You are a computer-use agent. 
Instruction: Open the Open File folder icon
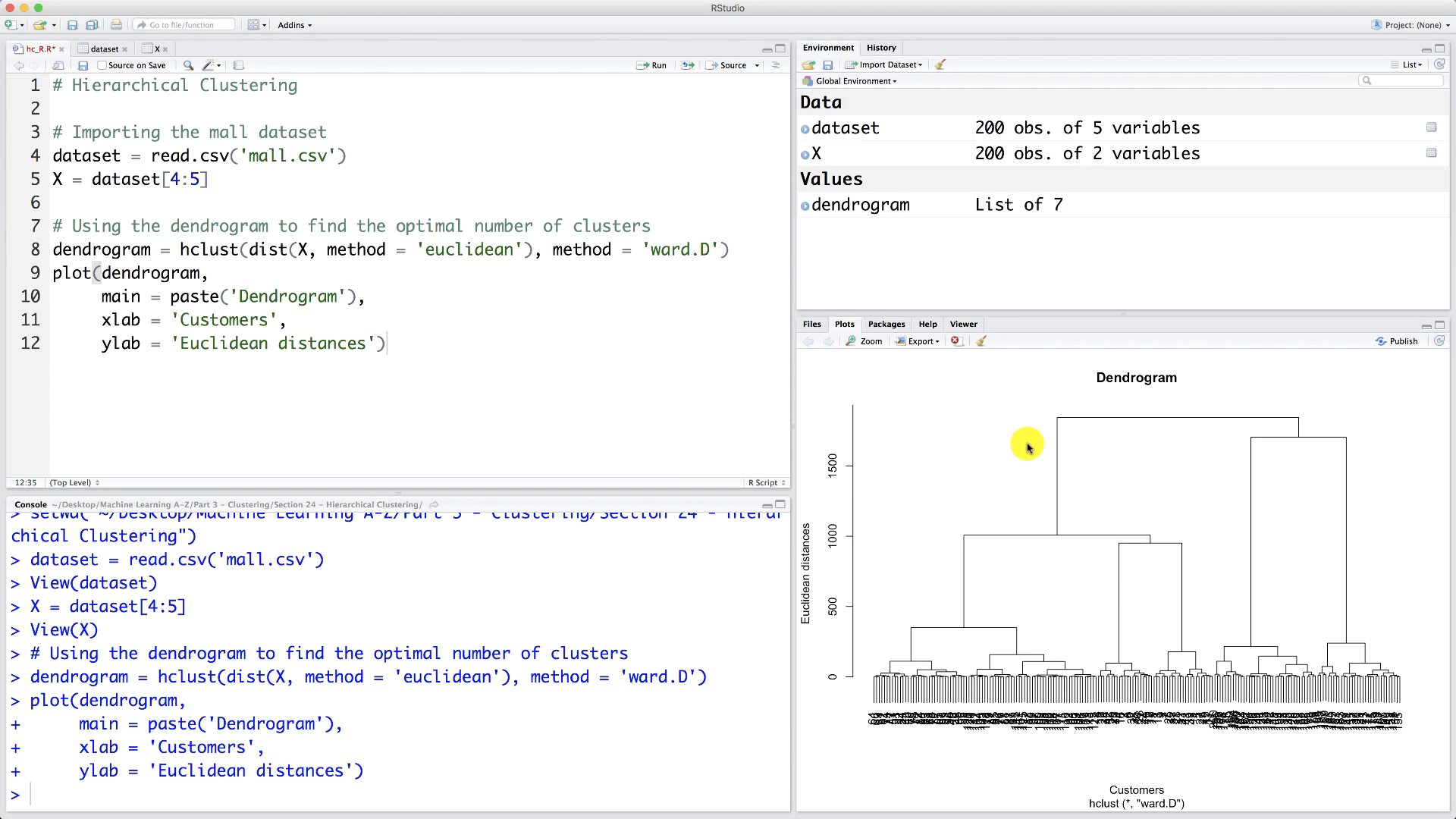[39, 25]
